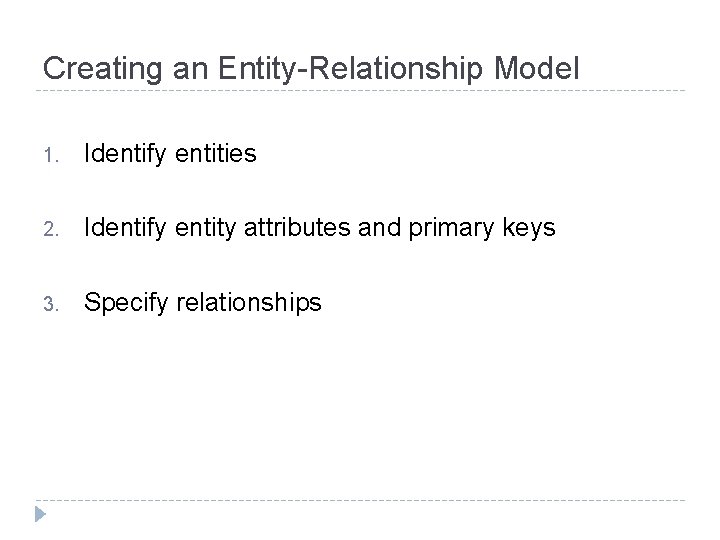
Task: Click the dashed line above the footer arrow
Action: click(x=360, y=500)
